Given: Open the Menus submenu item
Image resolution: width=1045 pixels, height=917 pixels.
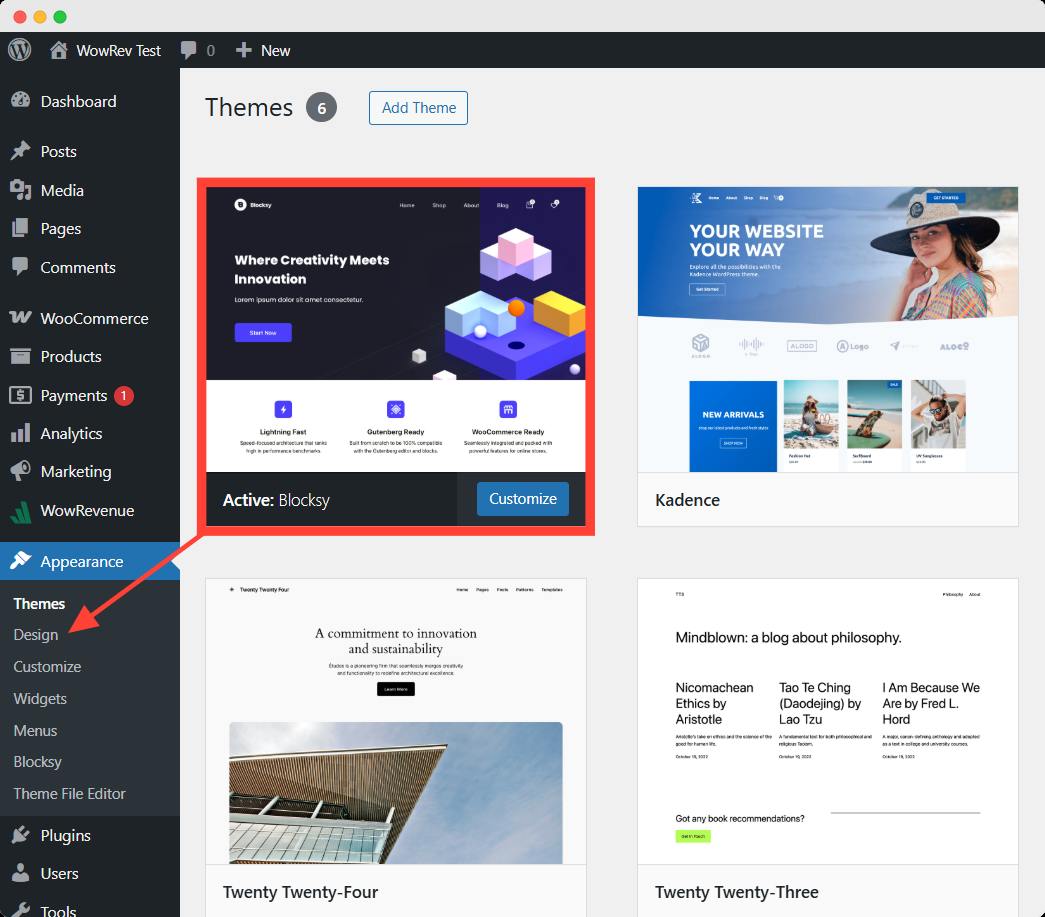Looking at the screenshot, I should [x=35, y=730].
